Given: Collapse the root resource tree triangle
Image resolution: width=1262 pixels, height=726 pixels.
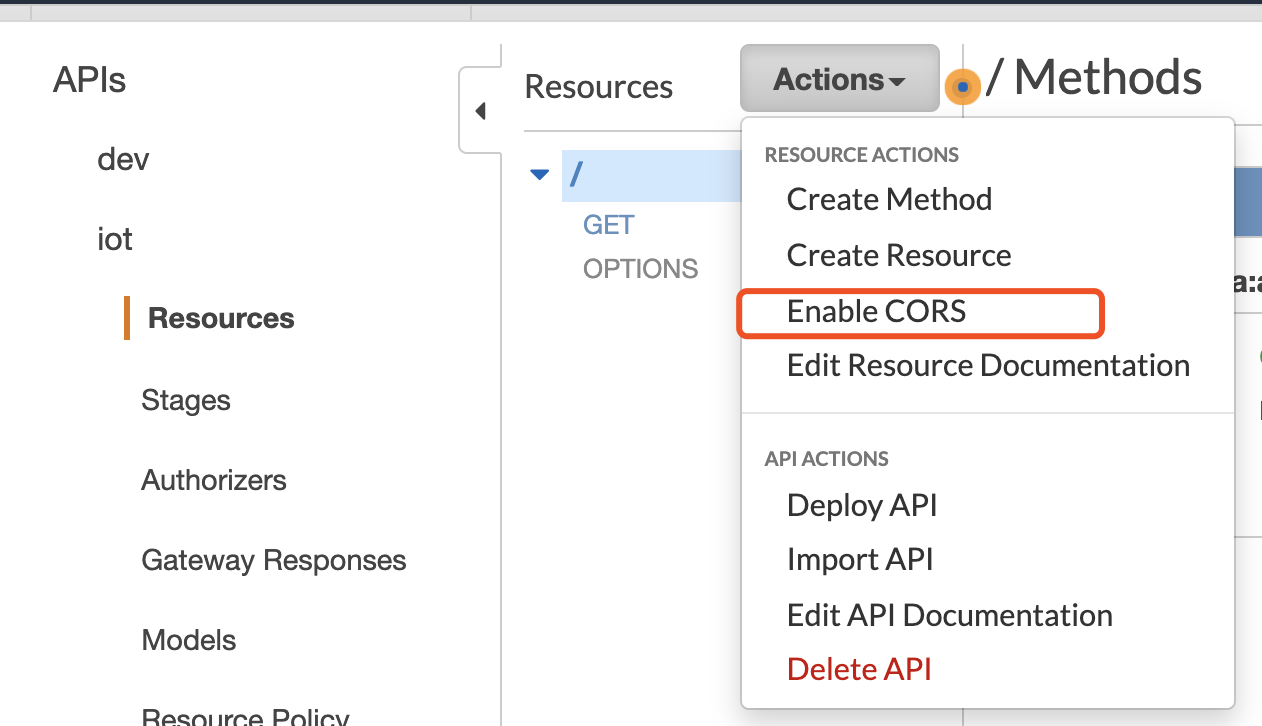Looking at the screenshot, I should [x=540, y=175].
